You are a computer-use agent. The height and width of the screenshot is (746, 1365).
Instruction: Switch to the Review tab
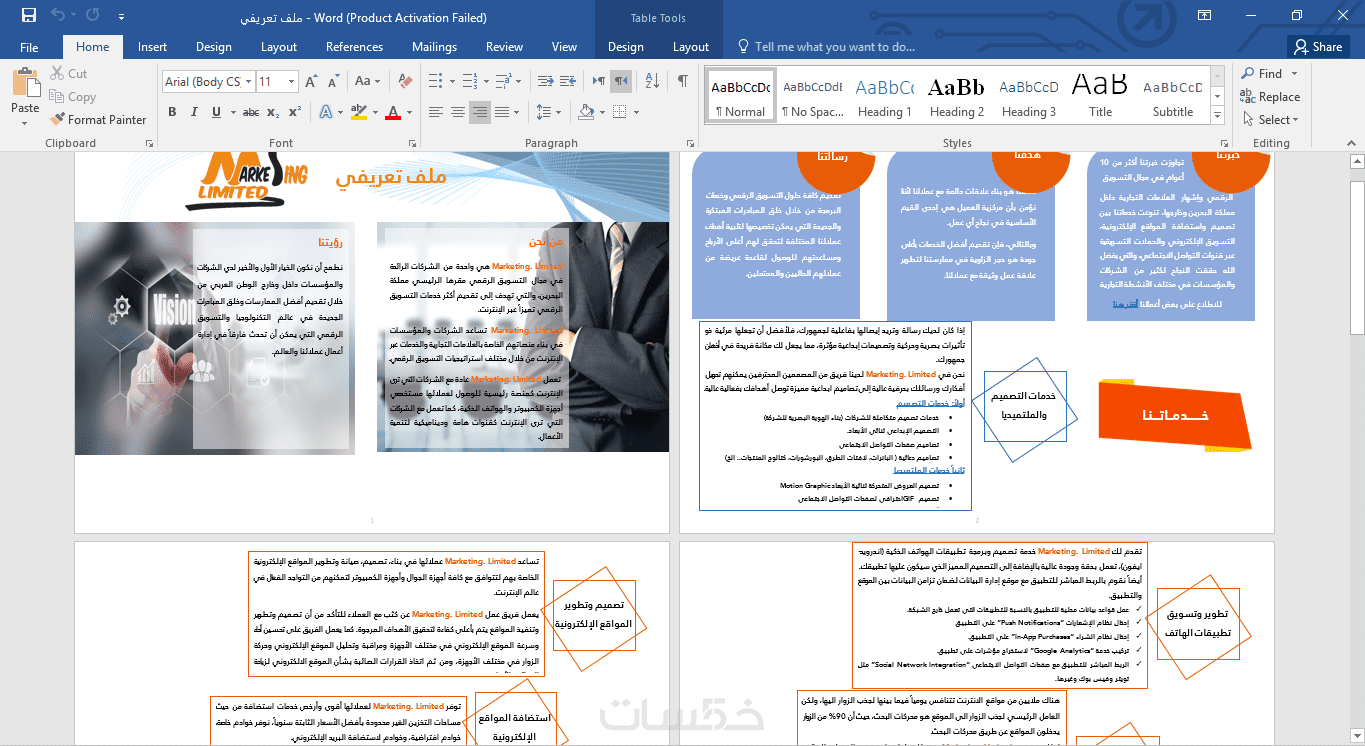pyautogui.click(x=504, y=47)
